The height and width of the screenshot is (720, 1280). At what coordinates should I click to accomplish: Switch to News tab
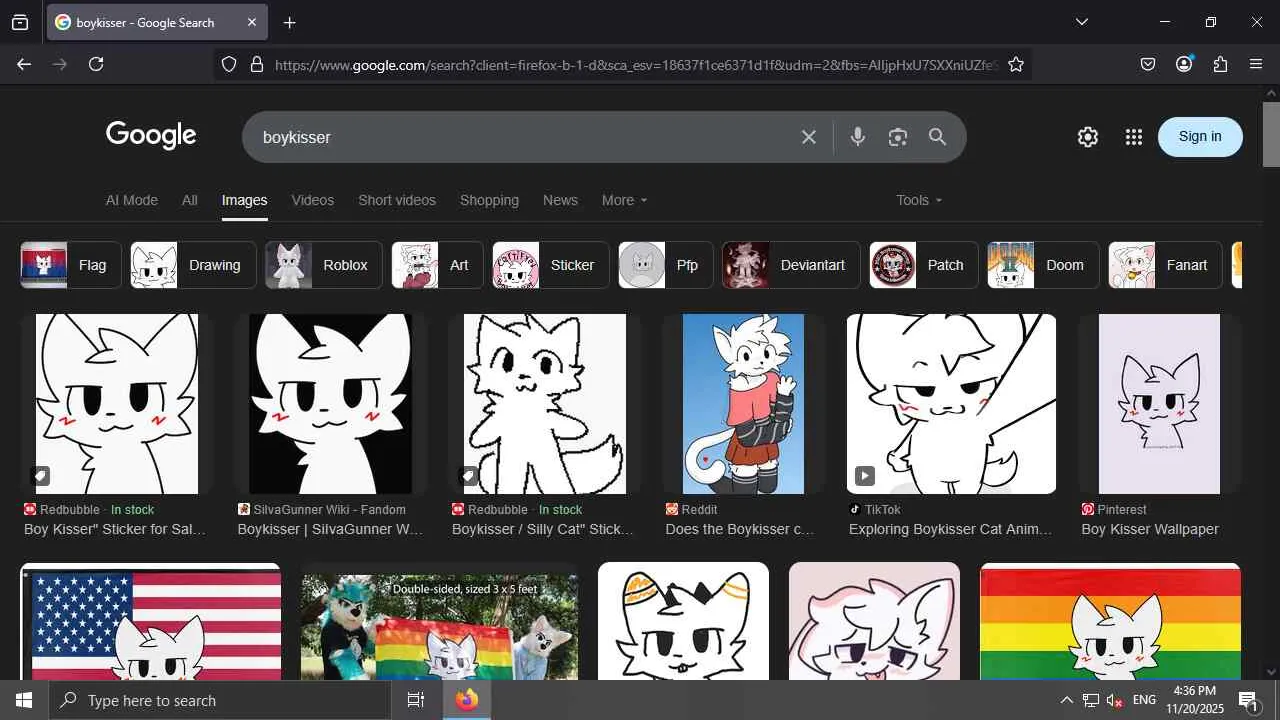560,200
